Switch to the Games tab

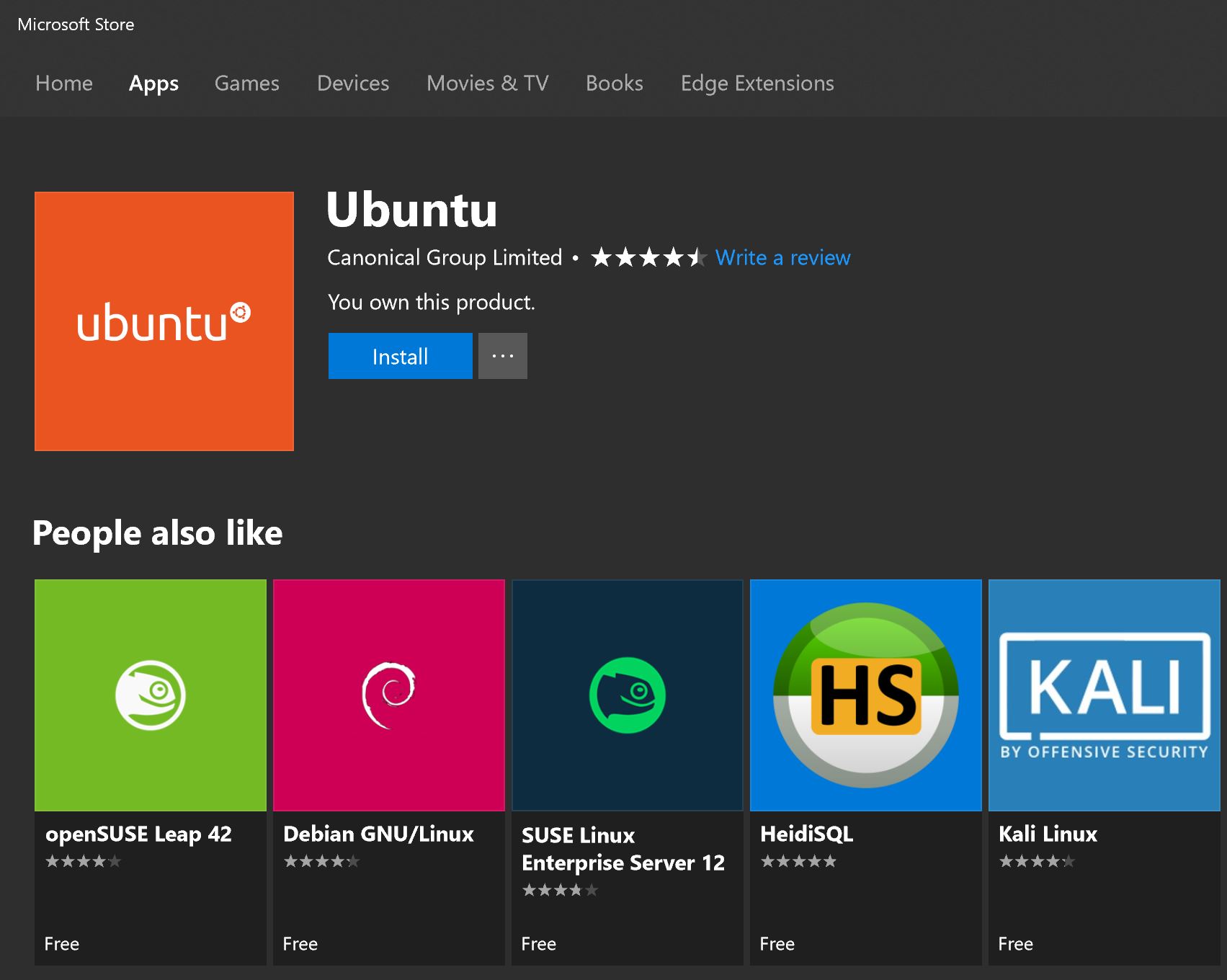click(246, 84)
